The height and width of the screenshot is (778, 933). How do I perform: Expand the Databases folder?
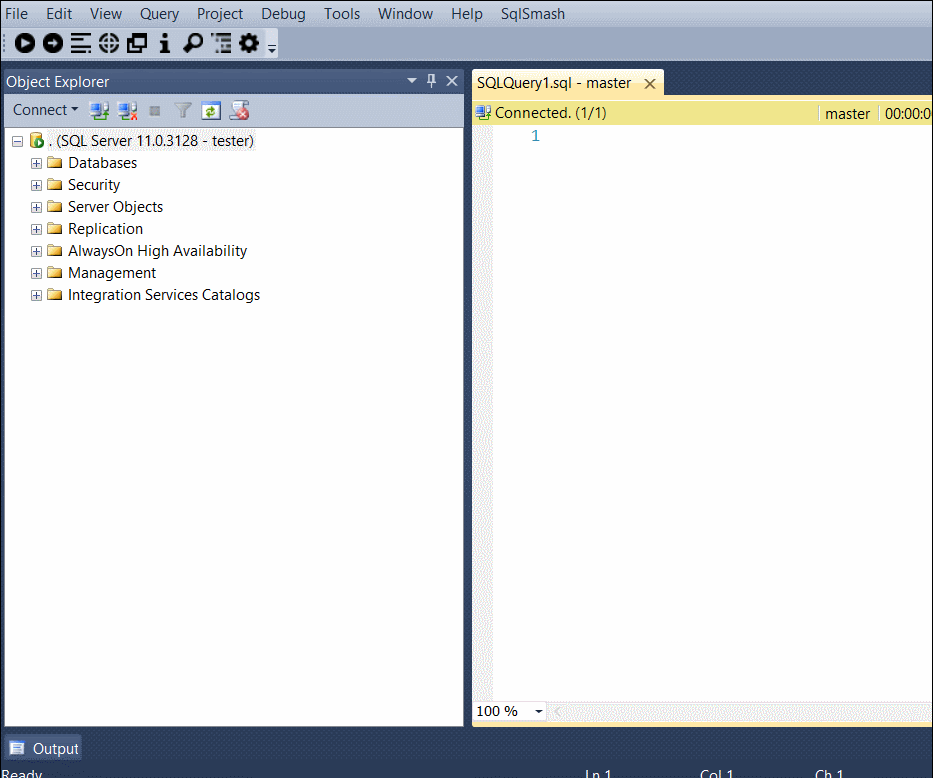pyautogui.click(x=36, y=164)
